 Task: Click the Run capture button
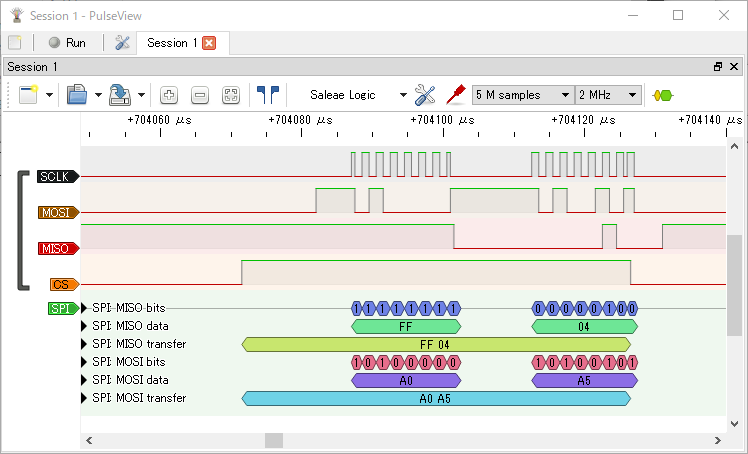point(67,43)
